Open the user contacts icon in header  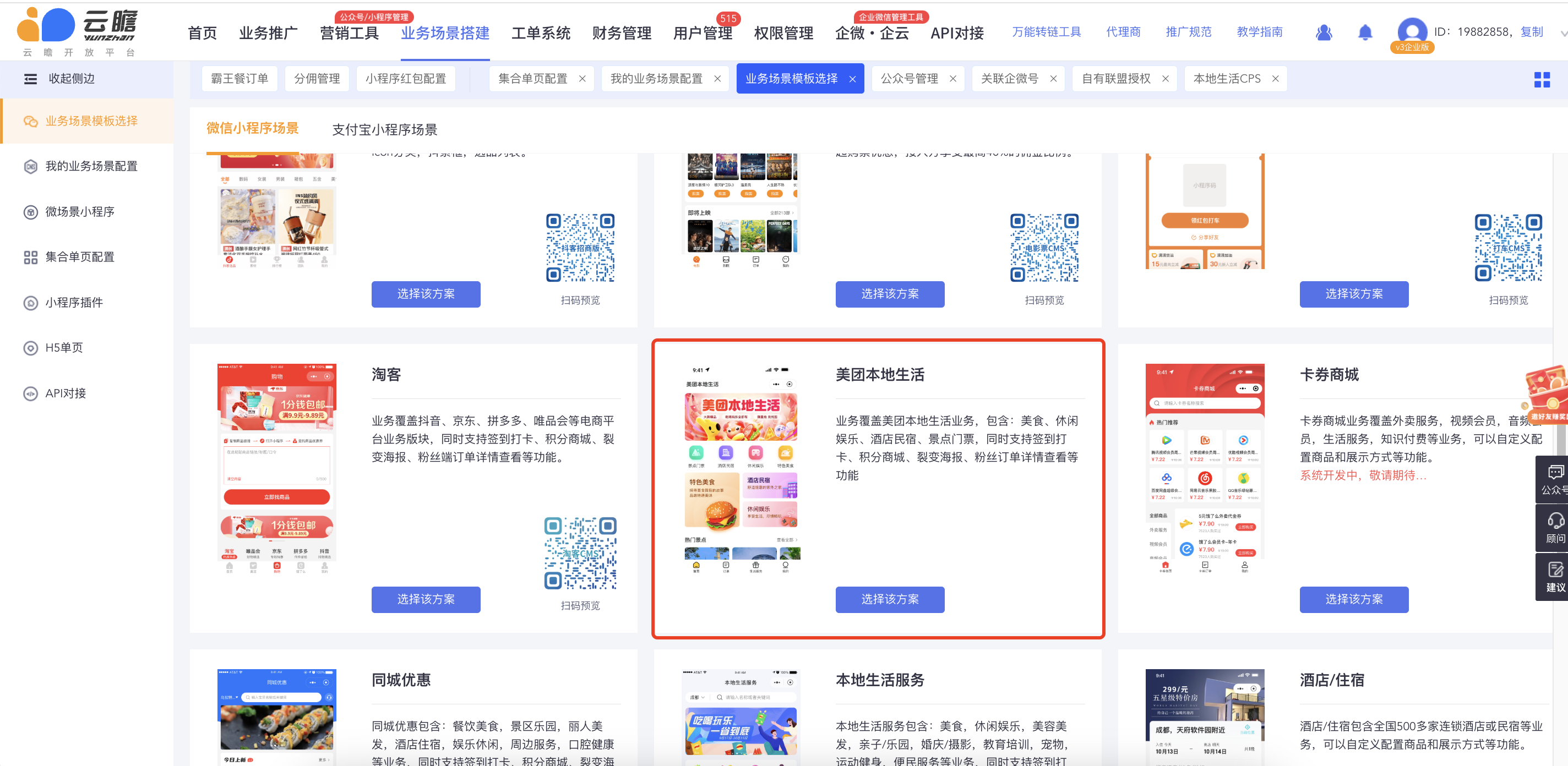click(1324, 32)
